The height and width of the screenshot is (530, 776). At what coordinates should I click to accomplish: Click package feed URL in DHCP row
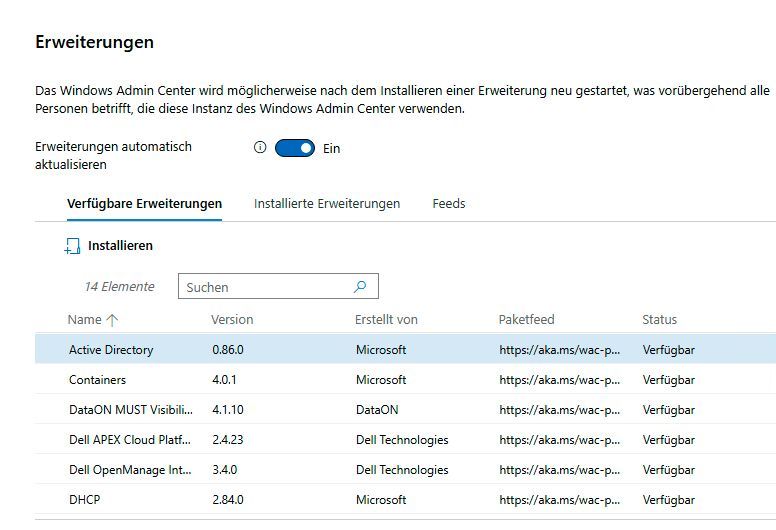[560, 500]
